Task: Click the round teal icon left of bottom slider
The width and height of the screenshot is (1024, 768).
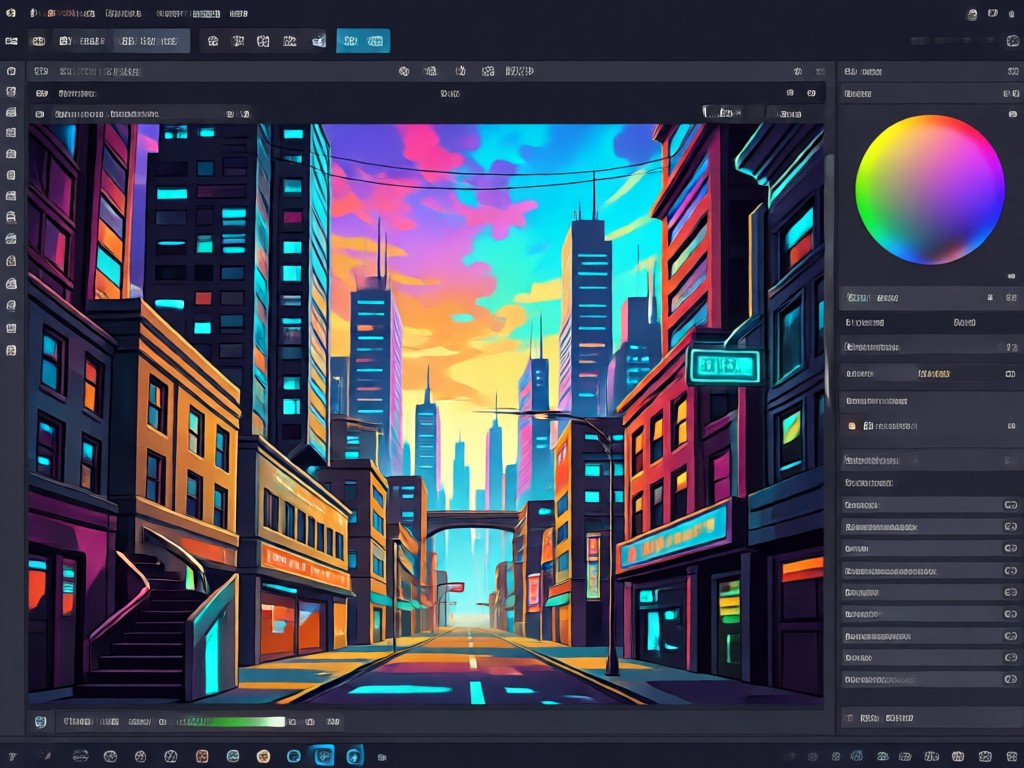Action: pos(40,722)
